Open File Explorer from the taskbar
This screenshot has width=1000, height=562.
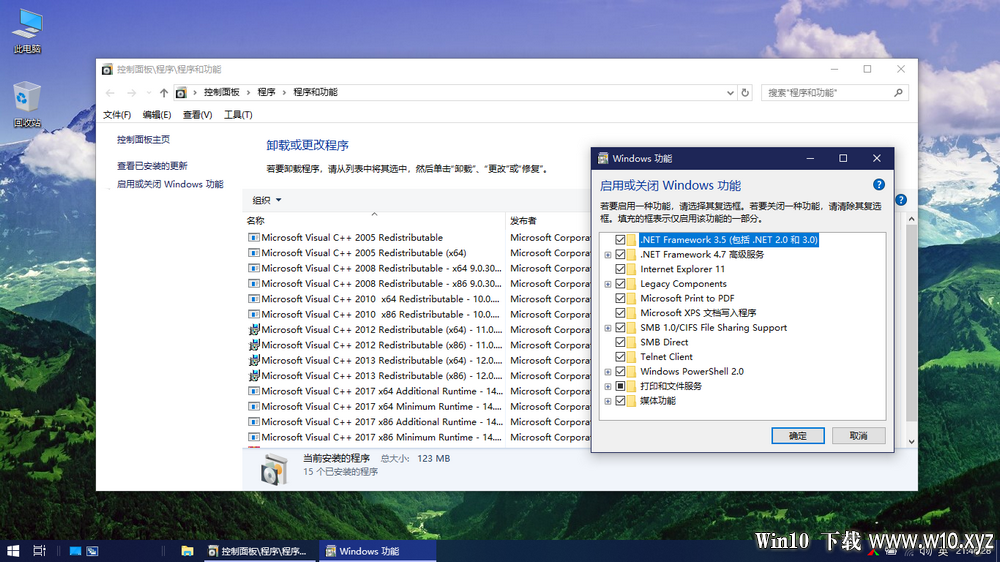187,551
